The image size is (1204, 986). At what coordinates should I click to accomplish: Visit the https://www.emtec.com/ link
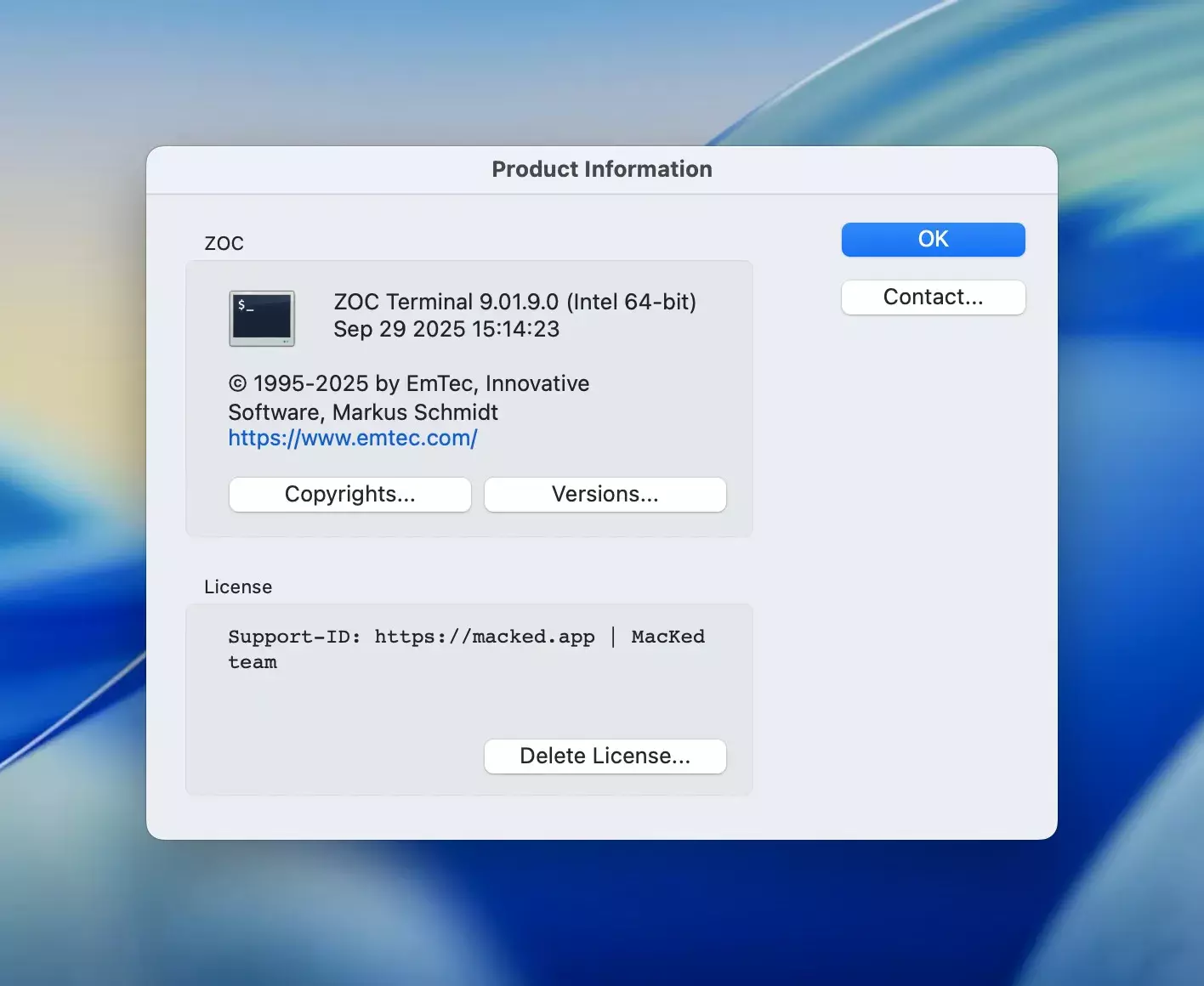tap(353, 439)
